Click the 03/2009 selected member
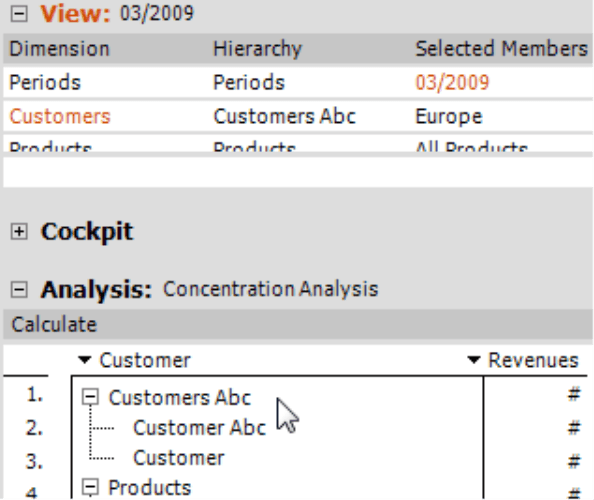 pyautogui.click(x=452, y=83)
